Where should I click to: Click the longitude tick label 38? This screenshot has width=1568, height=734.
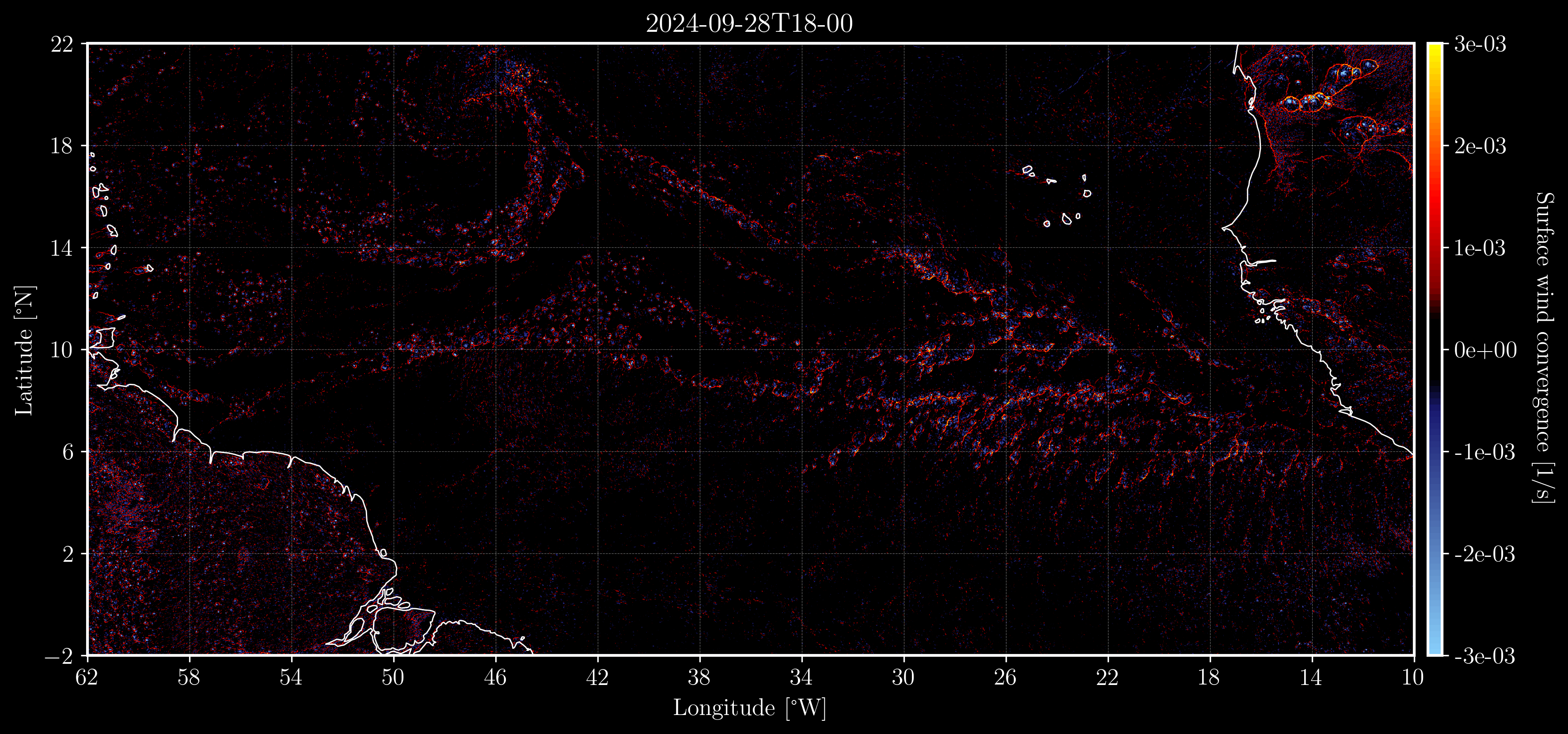(x=699, y=677)
